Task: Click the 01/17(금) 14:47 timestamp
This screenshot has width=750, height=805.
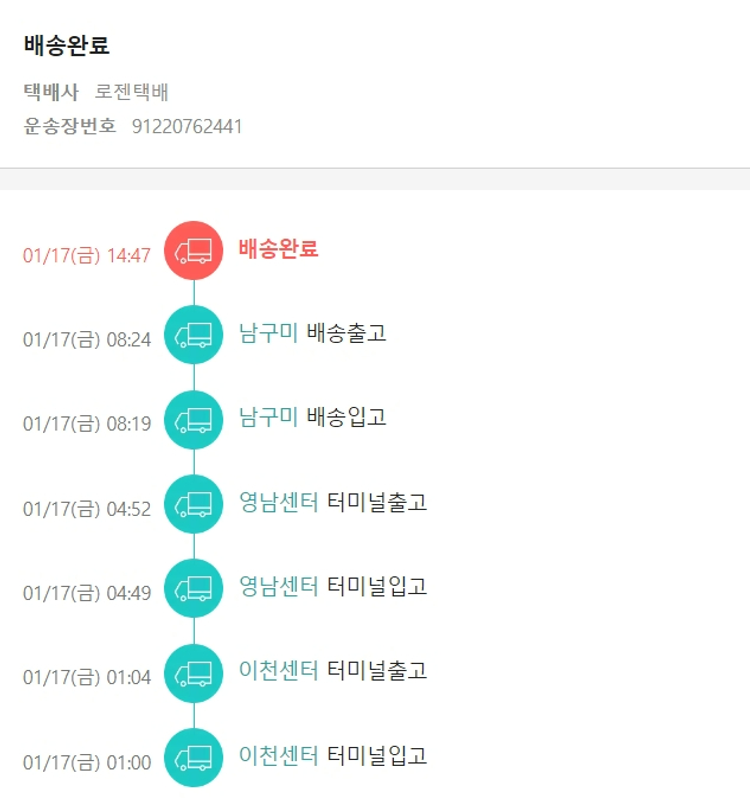Action: coord(87,255)
